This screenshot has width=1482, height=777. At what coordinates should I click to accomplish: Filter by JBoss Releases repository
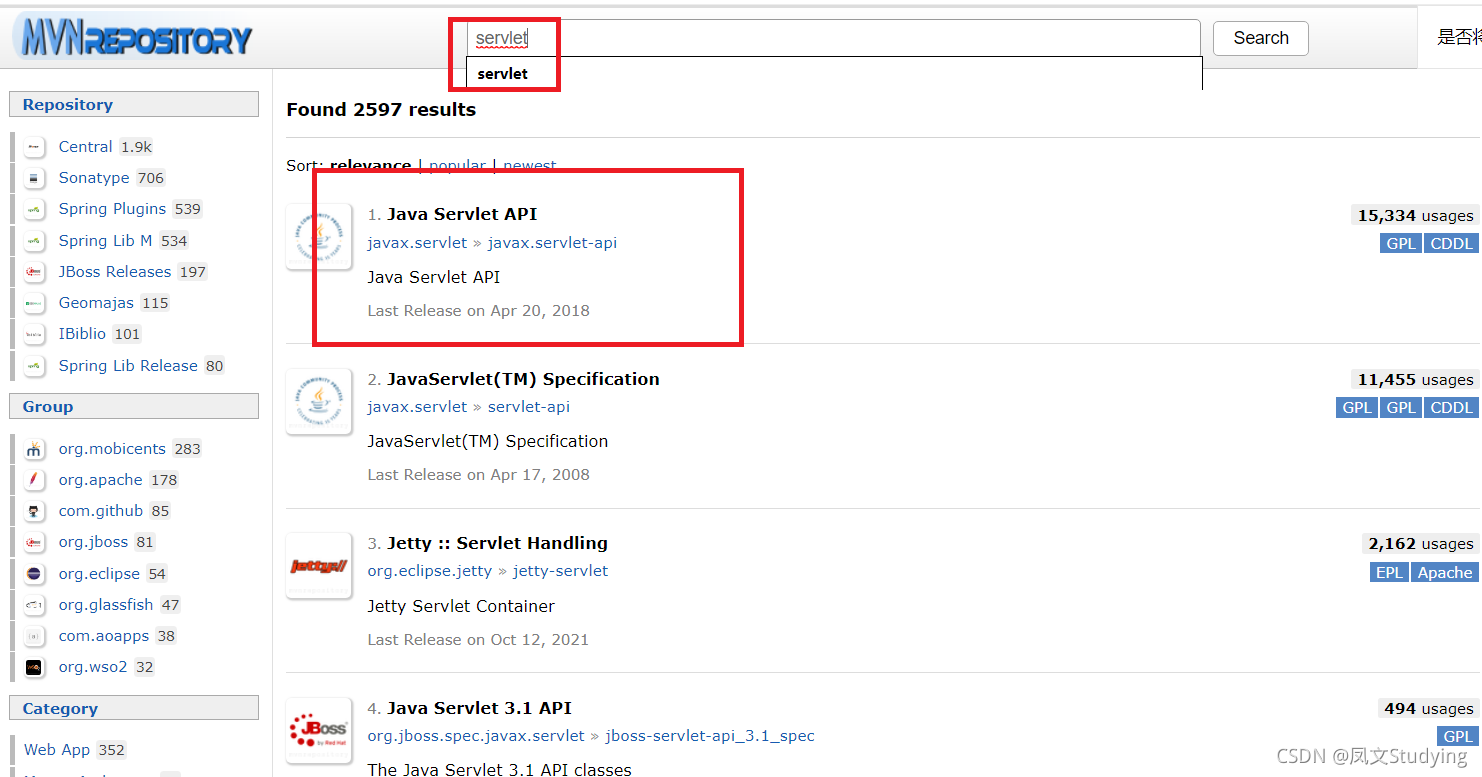click(x=115, y=272)
